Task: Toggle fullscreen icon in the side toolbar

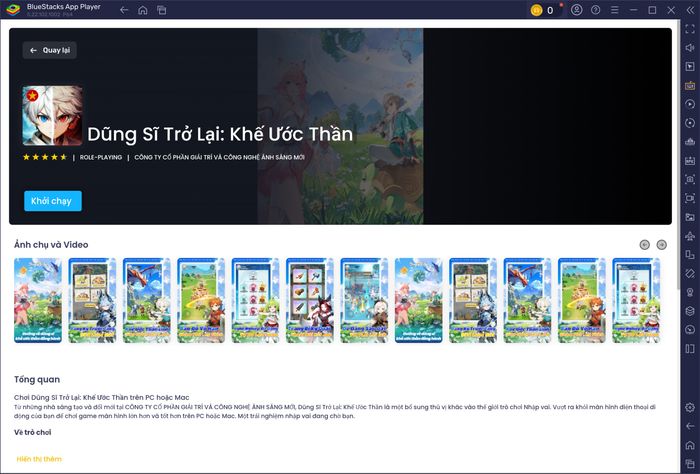Action: (690, 29)
